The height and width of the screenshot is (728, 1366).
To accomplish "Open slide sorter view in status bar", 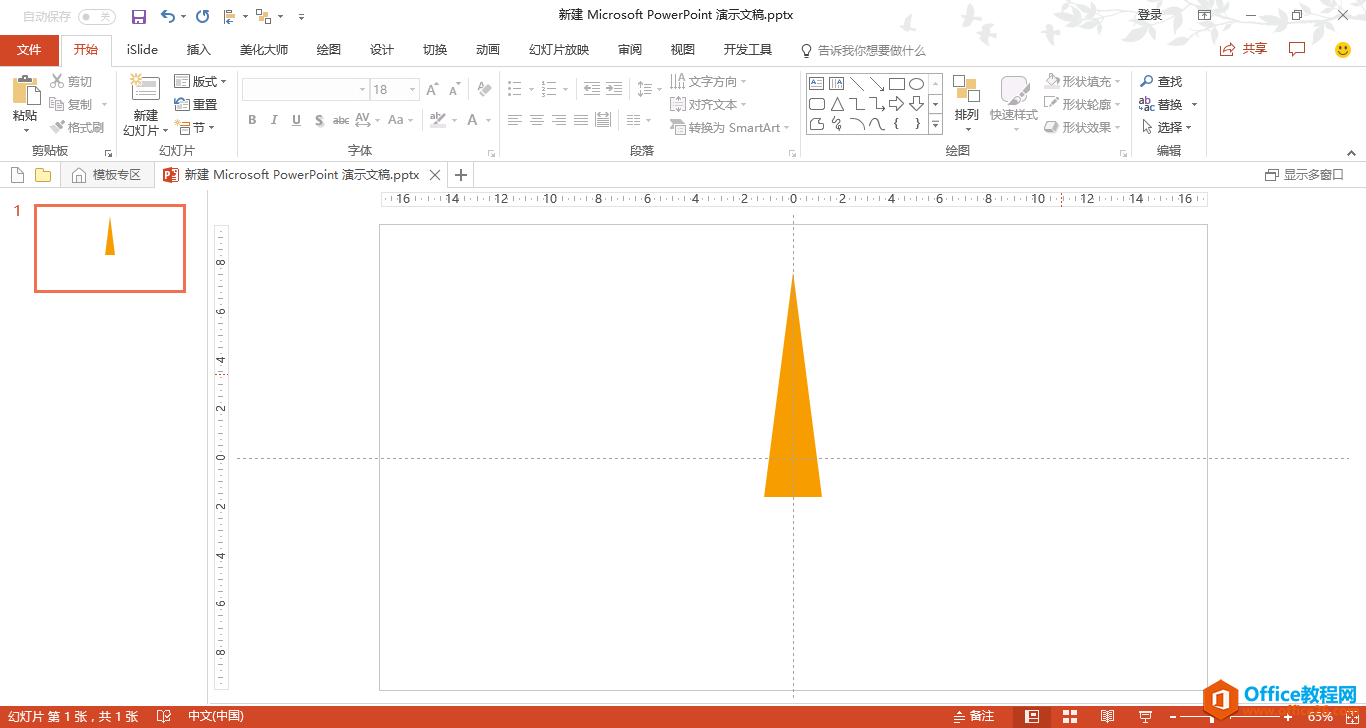I will [x=1070, y=716].
